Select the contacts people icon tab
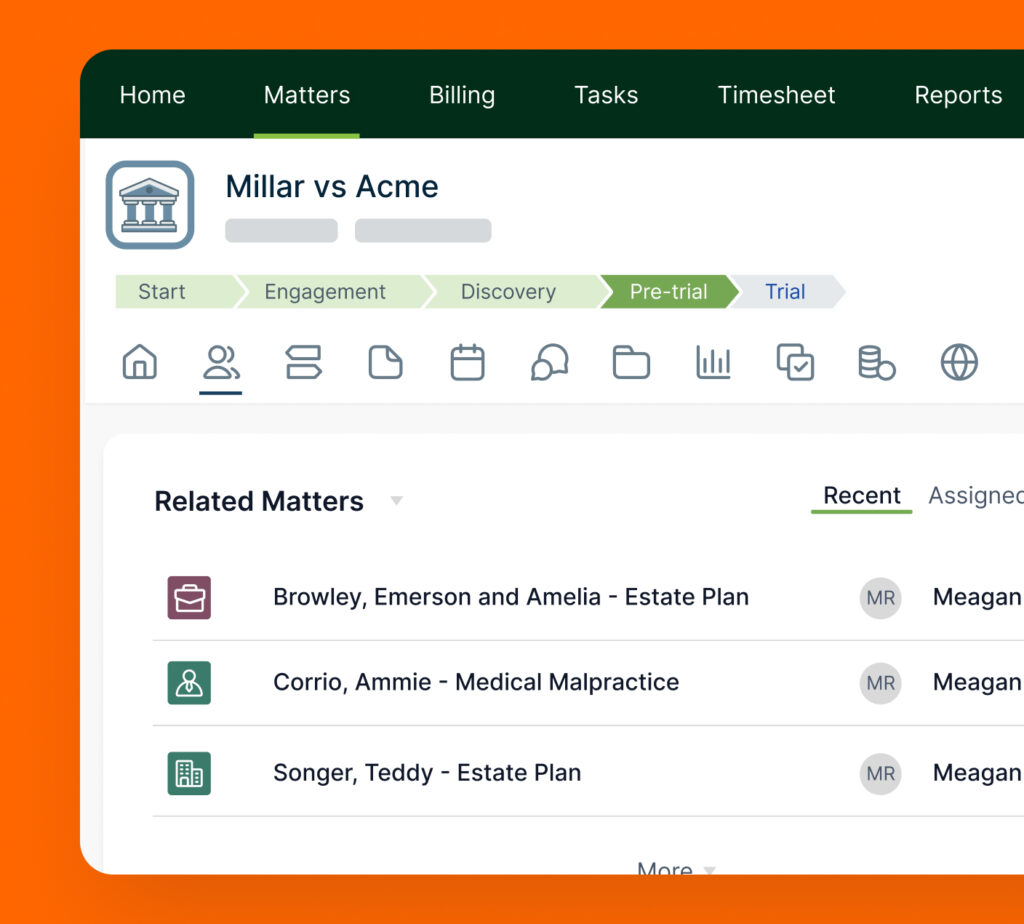1024x924 pixels. click(x=221, y=362)
